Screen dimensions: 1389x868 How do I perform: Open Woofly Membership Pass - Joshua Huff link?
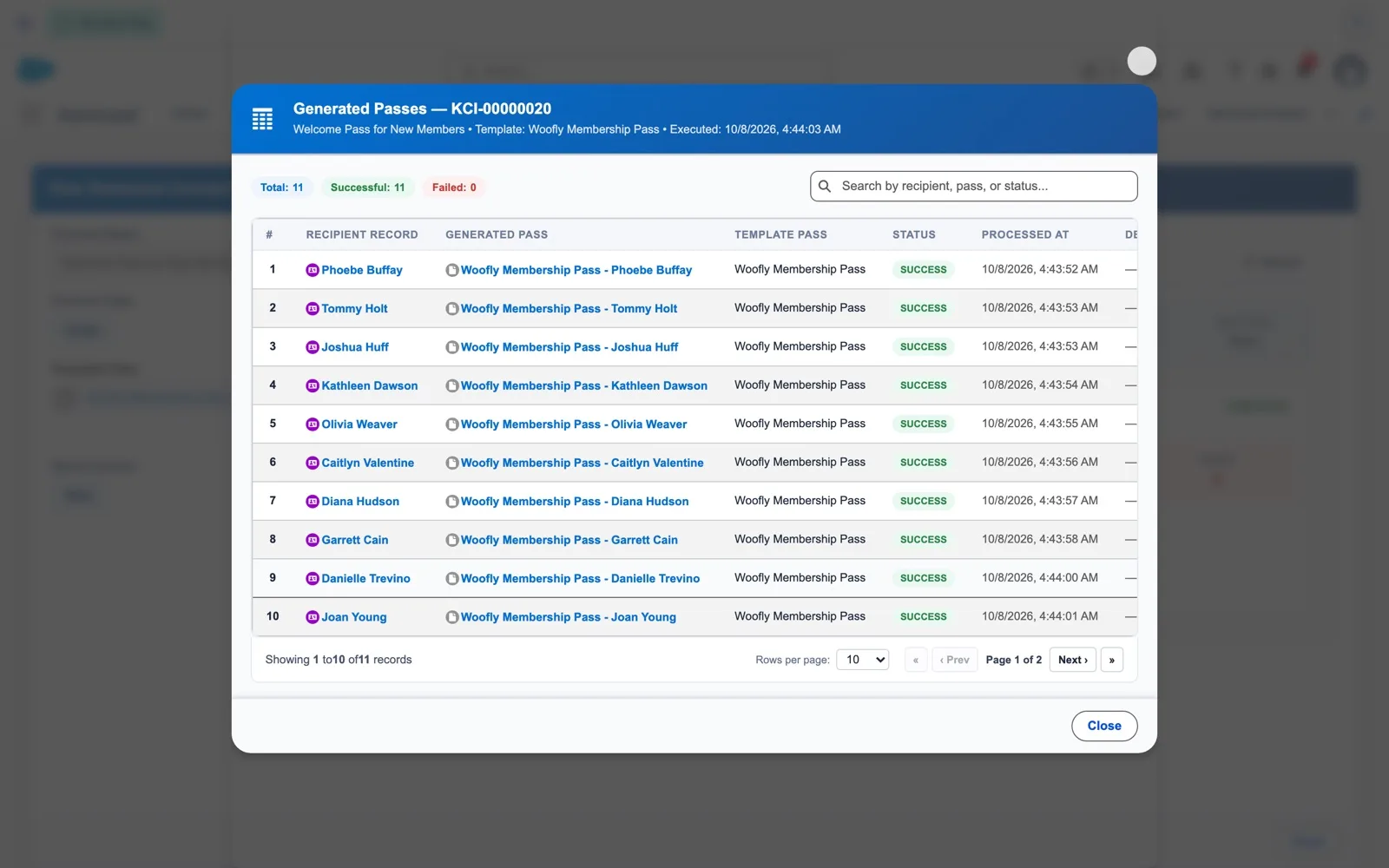(569, 347)
